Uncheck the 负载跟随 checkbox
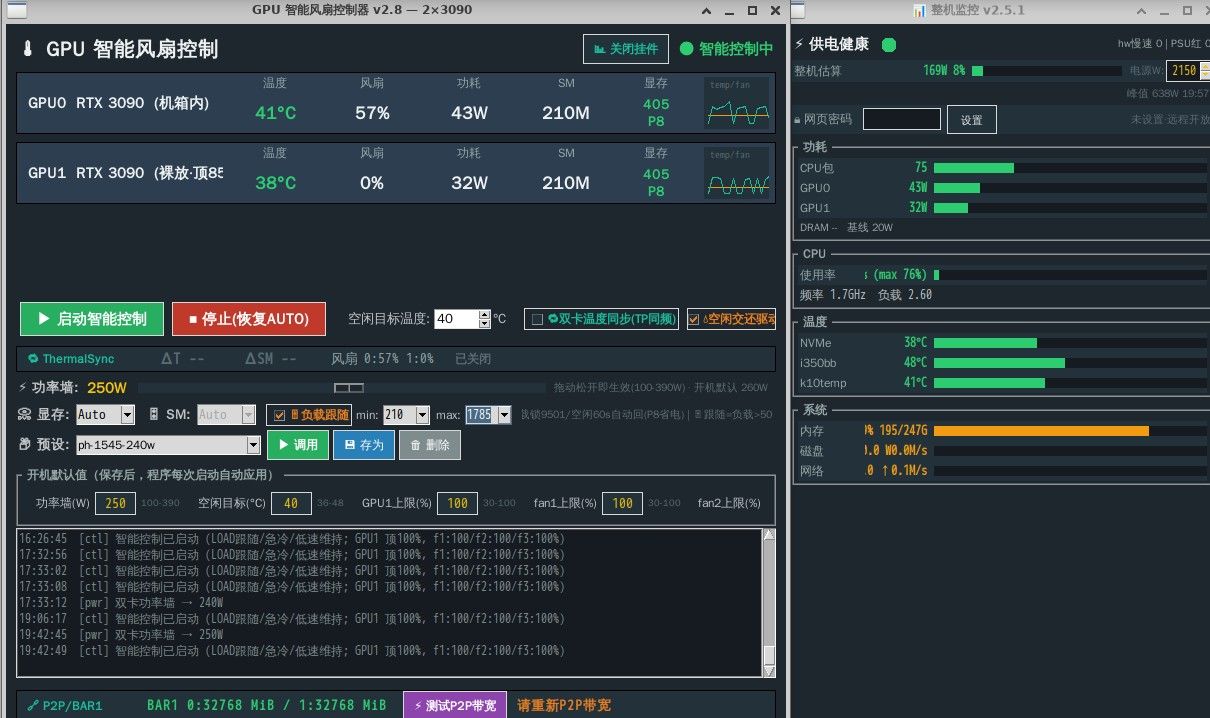Image resolution: width=1210 pixels, height=718 pixels. tap(280, 415)
